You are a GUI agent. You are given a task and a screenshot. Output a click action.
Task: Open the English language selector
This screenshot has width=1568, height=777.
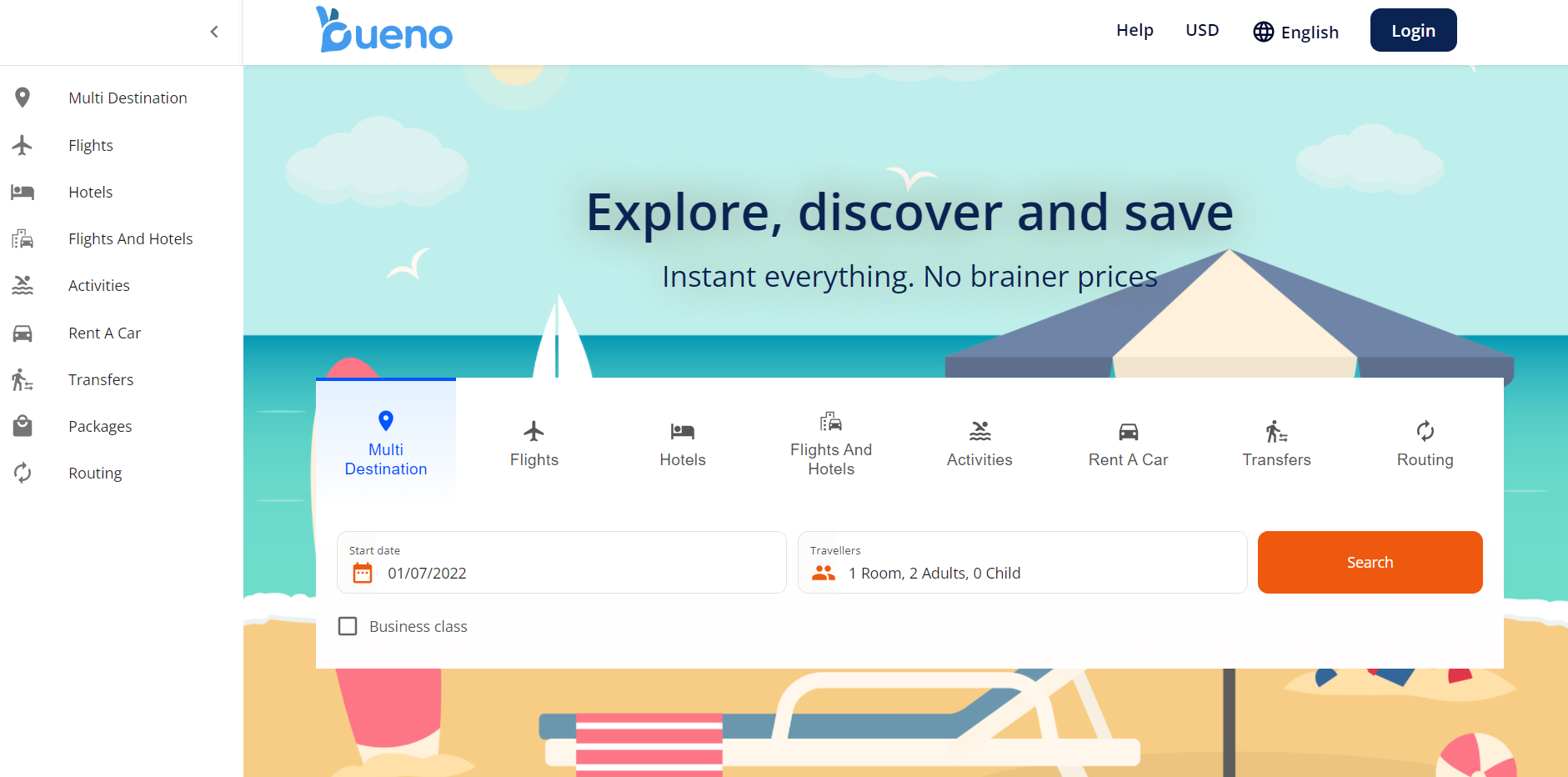coord(1296,32)
